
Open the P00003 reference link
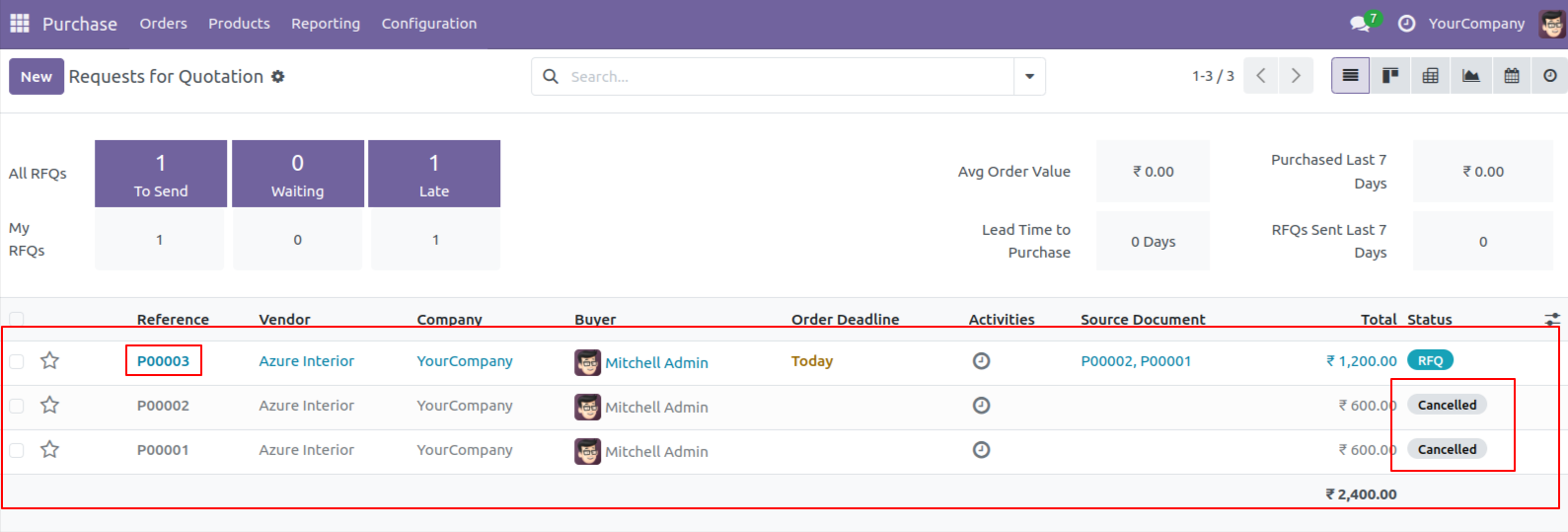[x=163, y=360]
